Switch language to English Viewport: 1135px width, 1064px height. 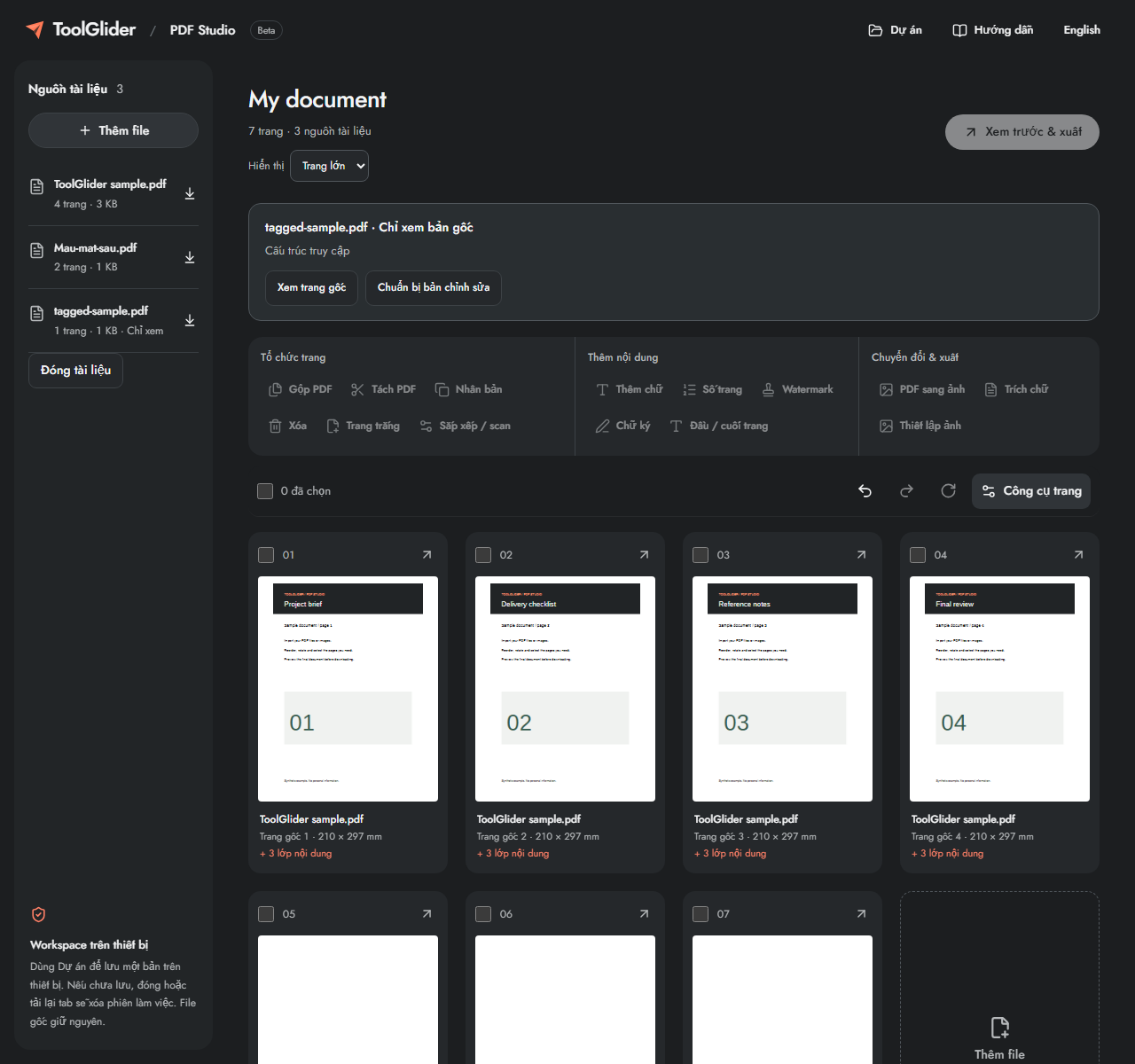[x=1082, y=30]
